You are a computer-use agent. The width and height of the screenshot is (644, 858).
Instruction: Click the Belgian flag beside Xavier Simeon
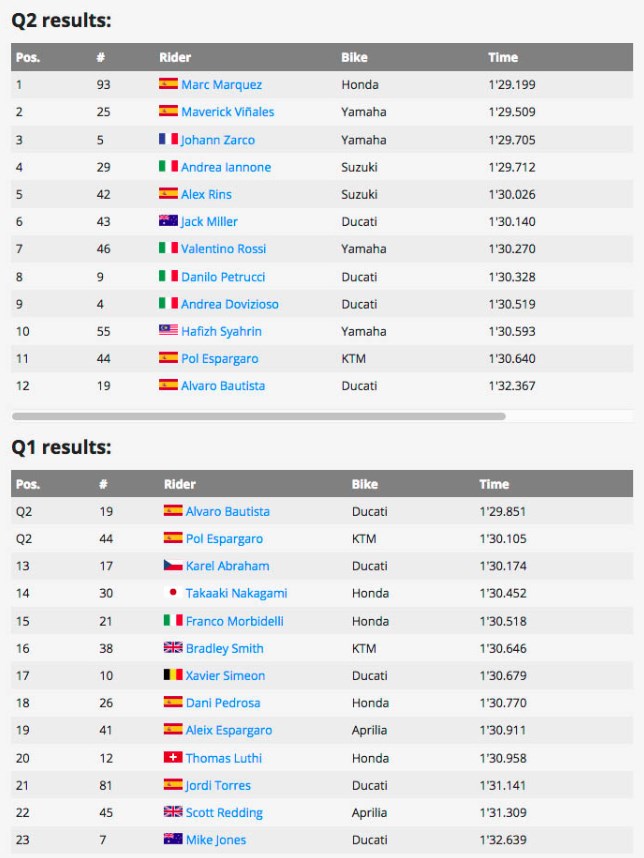pos(173,675)
